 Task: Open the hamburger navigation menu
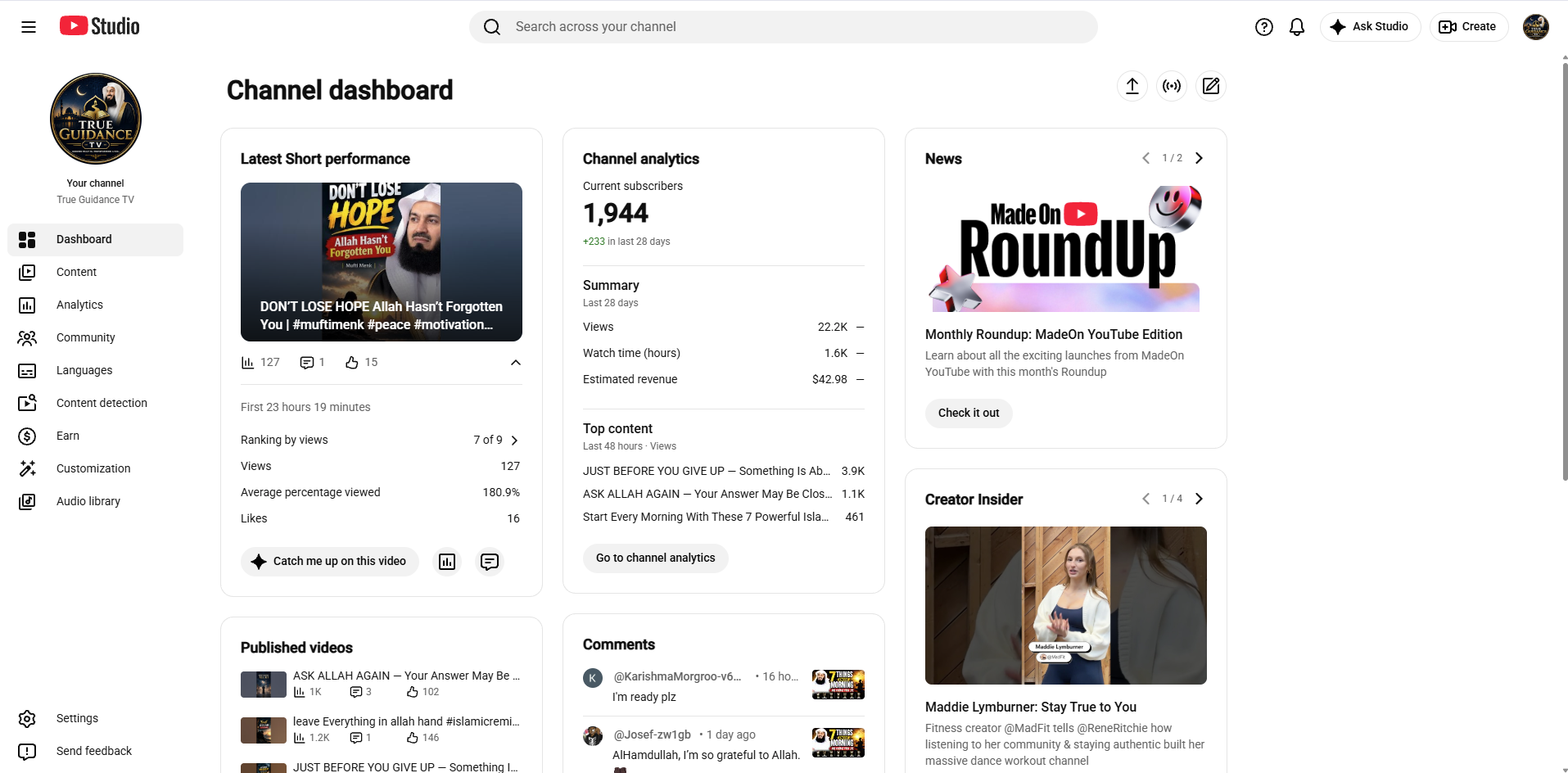pos(29,27)
